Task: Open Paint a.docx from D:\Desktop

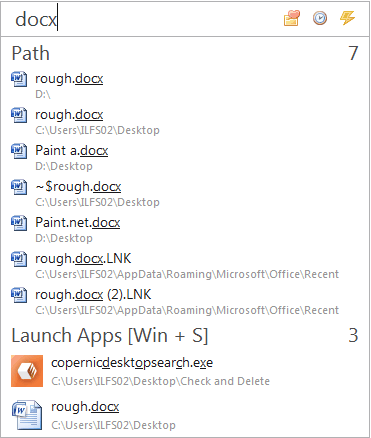Action: tap(185, 157)
